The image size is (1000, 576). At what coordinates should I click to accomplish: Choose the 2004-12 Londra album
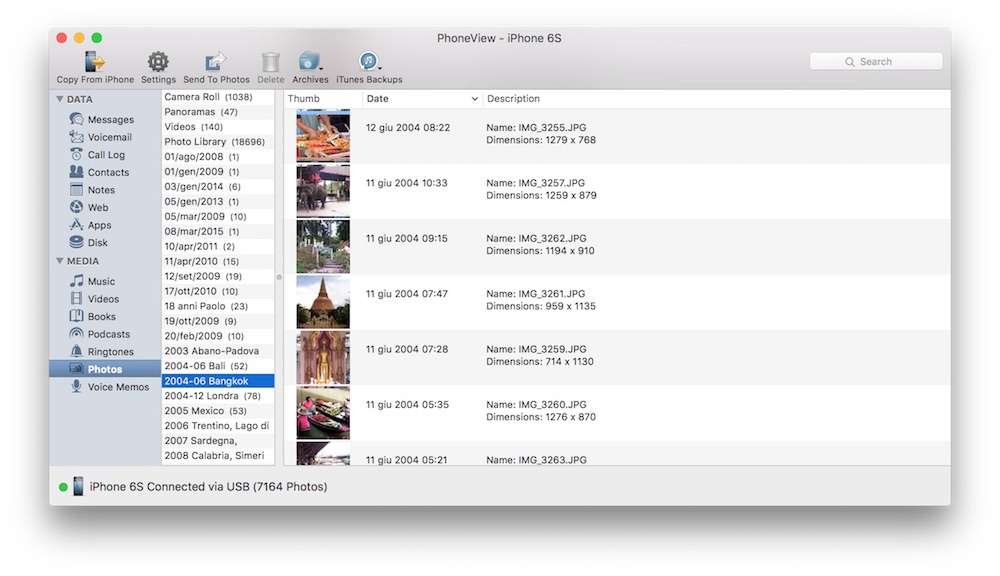212,396
